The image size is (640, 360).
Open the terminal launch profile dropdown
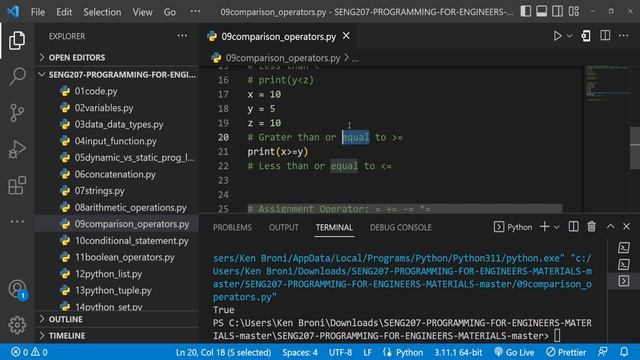(x=556, y=227)
